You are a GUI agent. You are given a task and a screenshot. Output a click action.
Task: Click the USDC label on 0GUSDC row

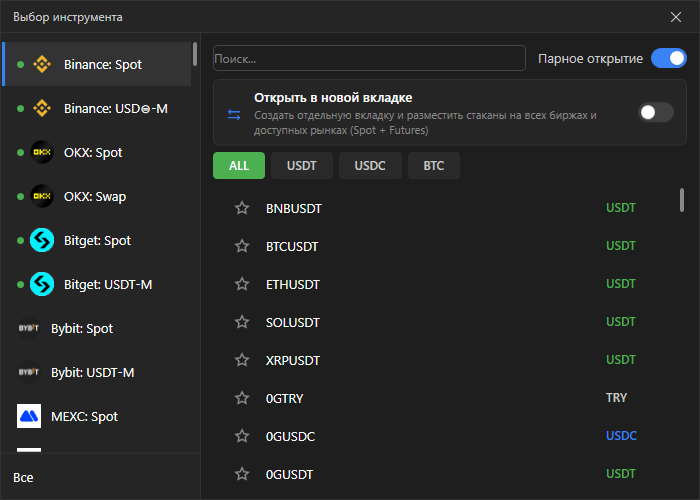pyautogui.click(x=621, y=436)
